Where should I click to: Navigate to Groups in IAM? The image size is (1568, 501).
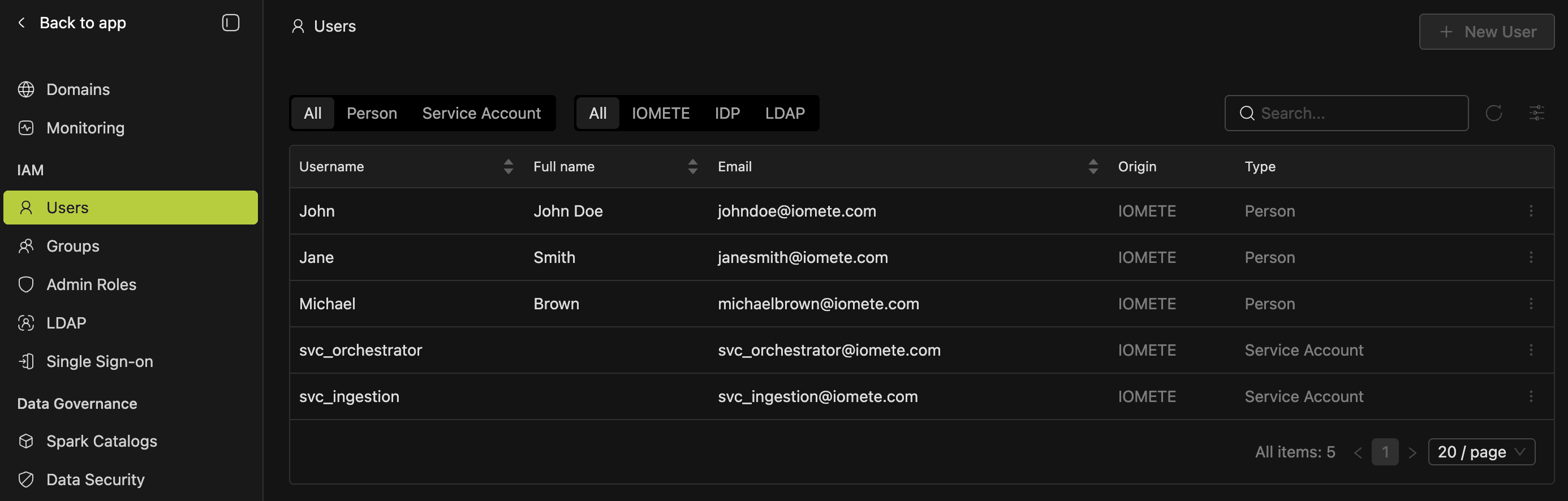(x=72, y=246)
